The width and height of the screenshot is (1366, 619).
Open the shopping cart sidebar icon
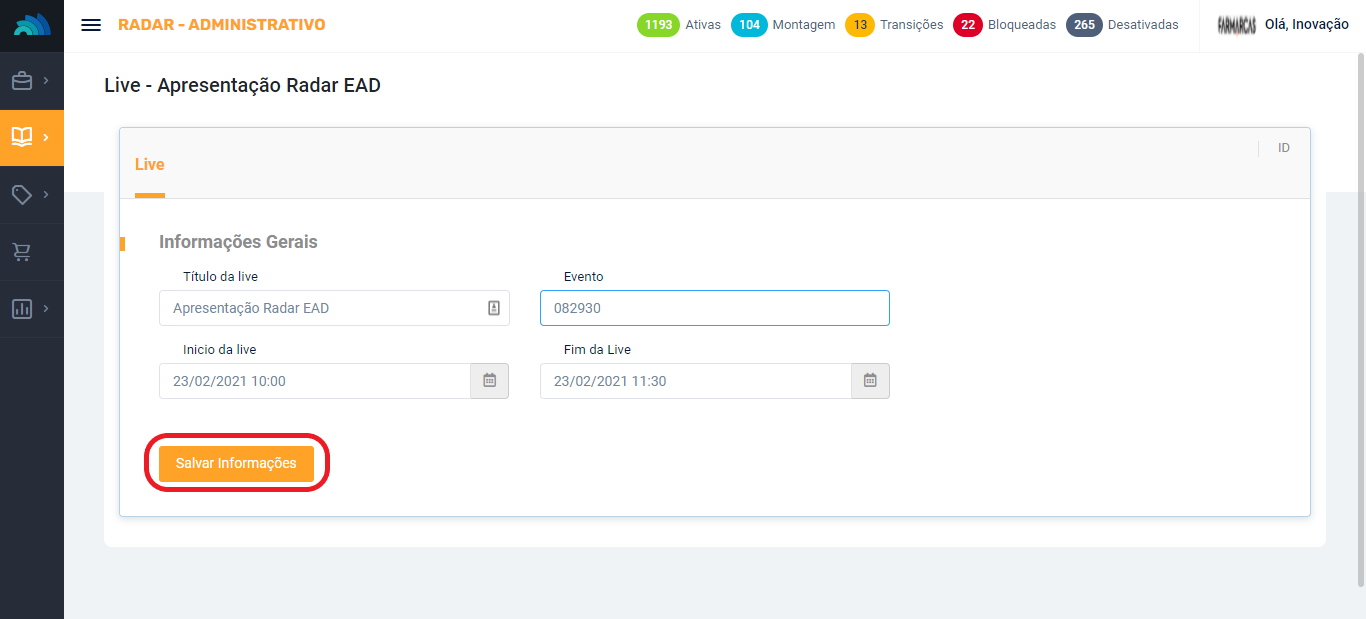[x=22, y=252]
